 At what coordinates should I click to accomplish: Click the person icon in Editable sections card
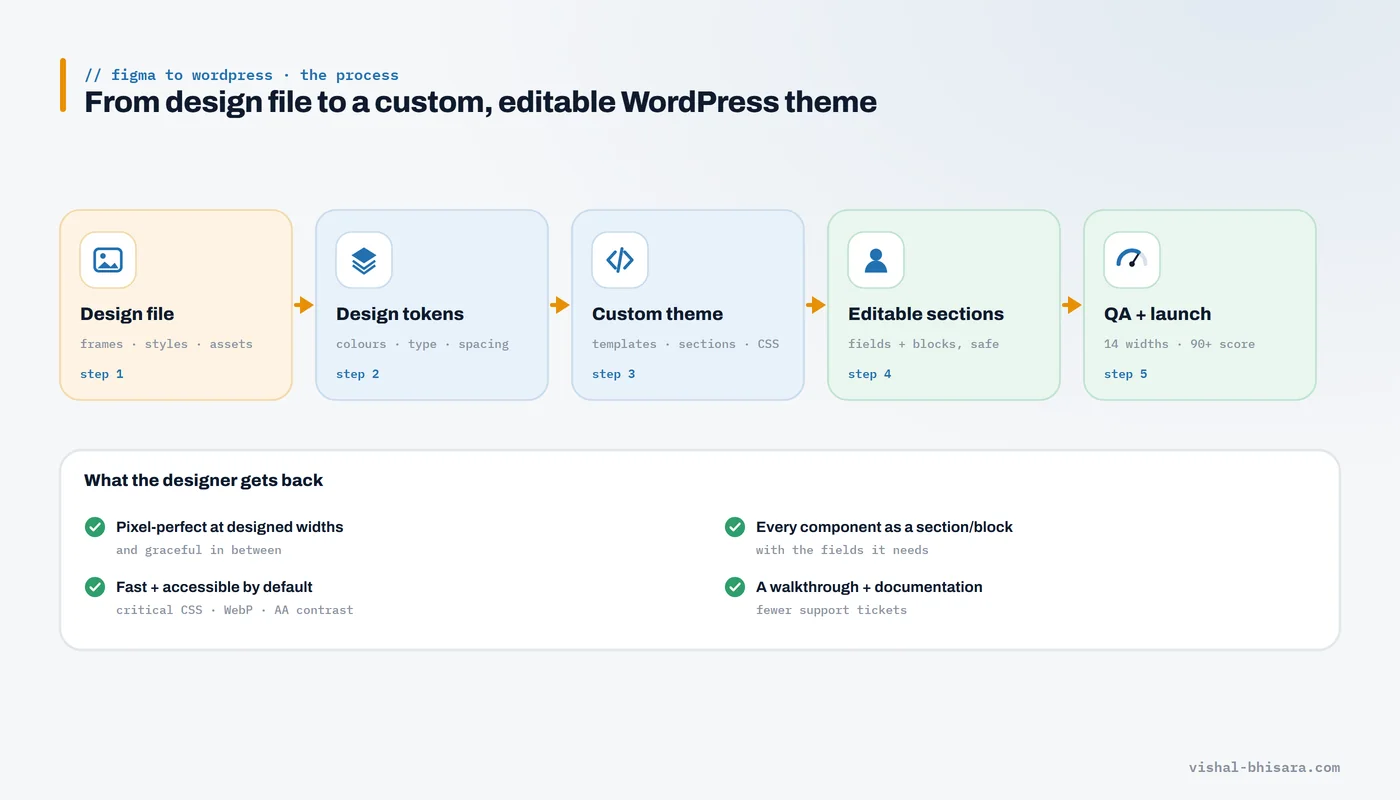876,260
